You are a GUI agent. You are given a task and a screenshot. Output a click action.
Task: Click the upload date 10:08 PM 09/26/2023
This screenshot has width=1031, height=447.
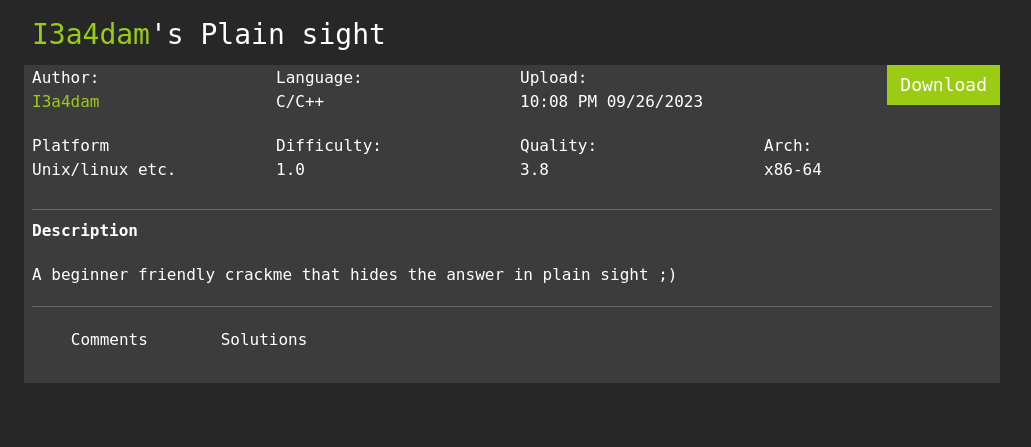point(611,101)
